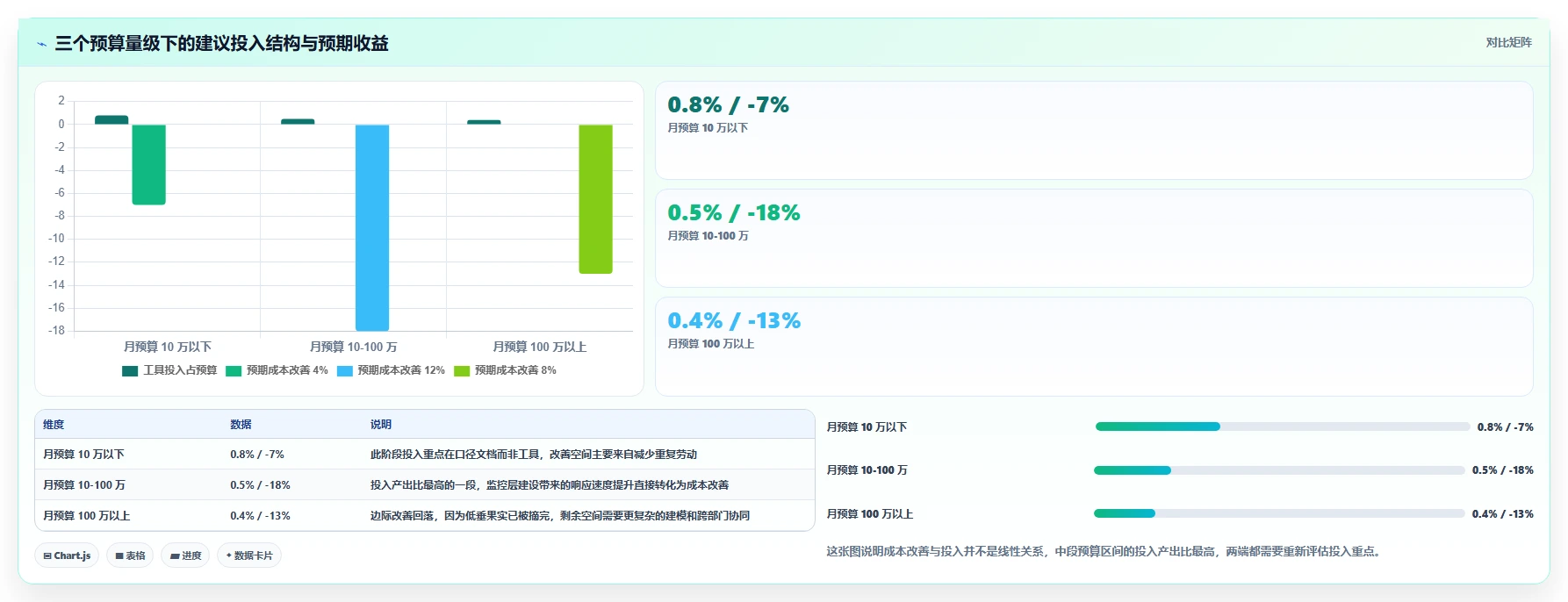Click the dark teal legend color swatch
Viewport: 1568px width, 602px height.
130,370
